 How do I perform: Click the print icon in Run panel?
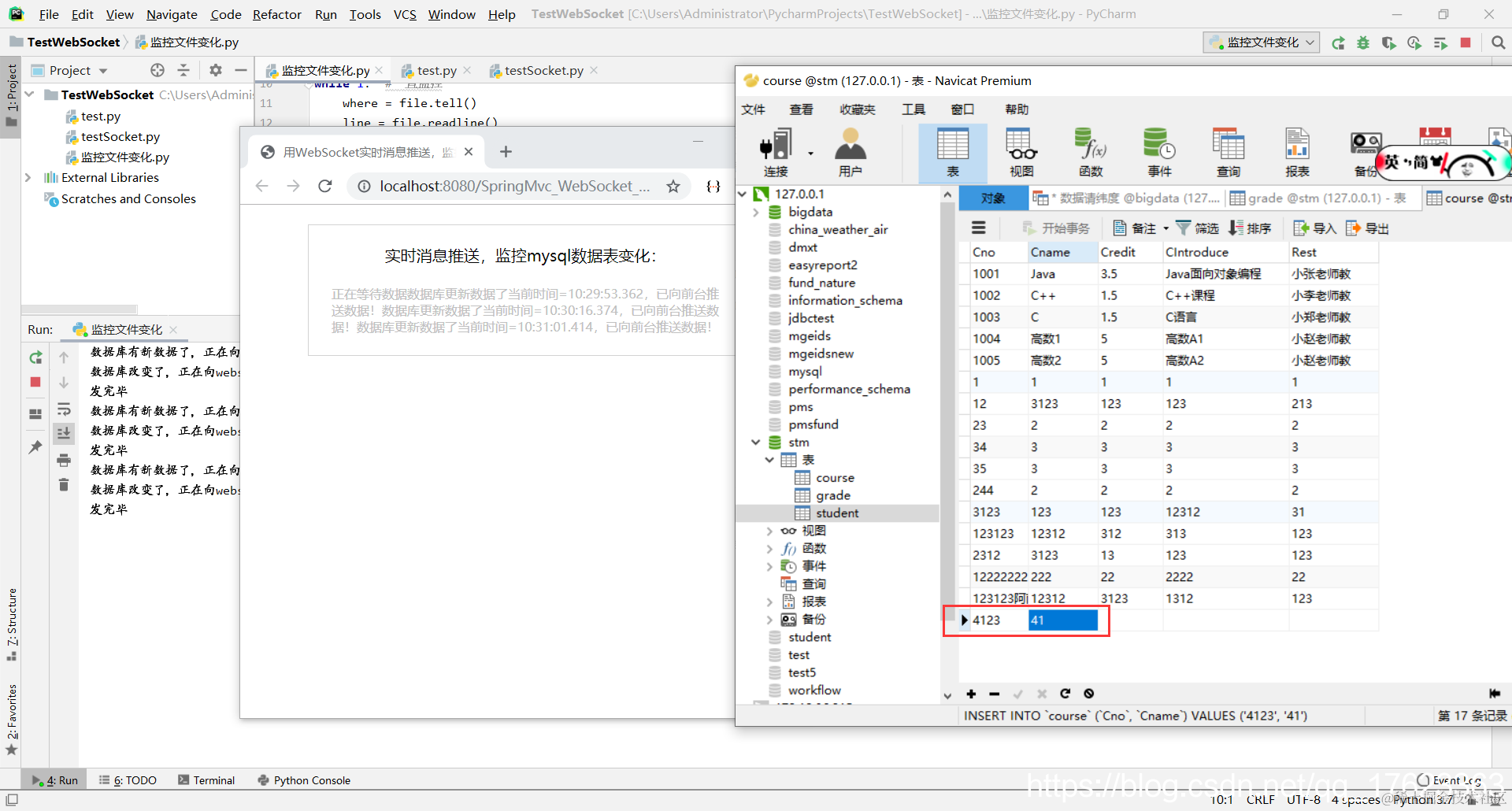pyautogui.click(x=64, y=461)
